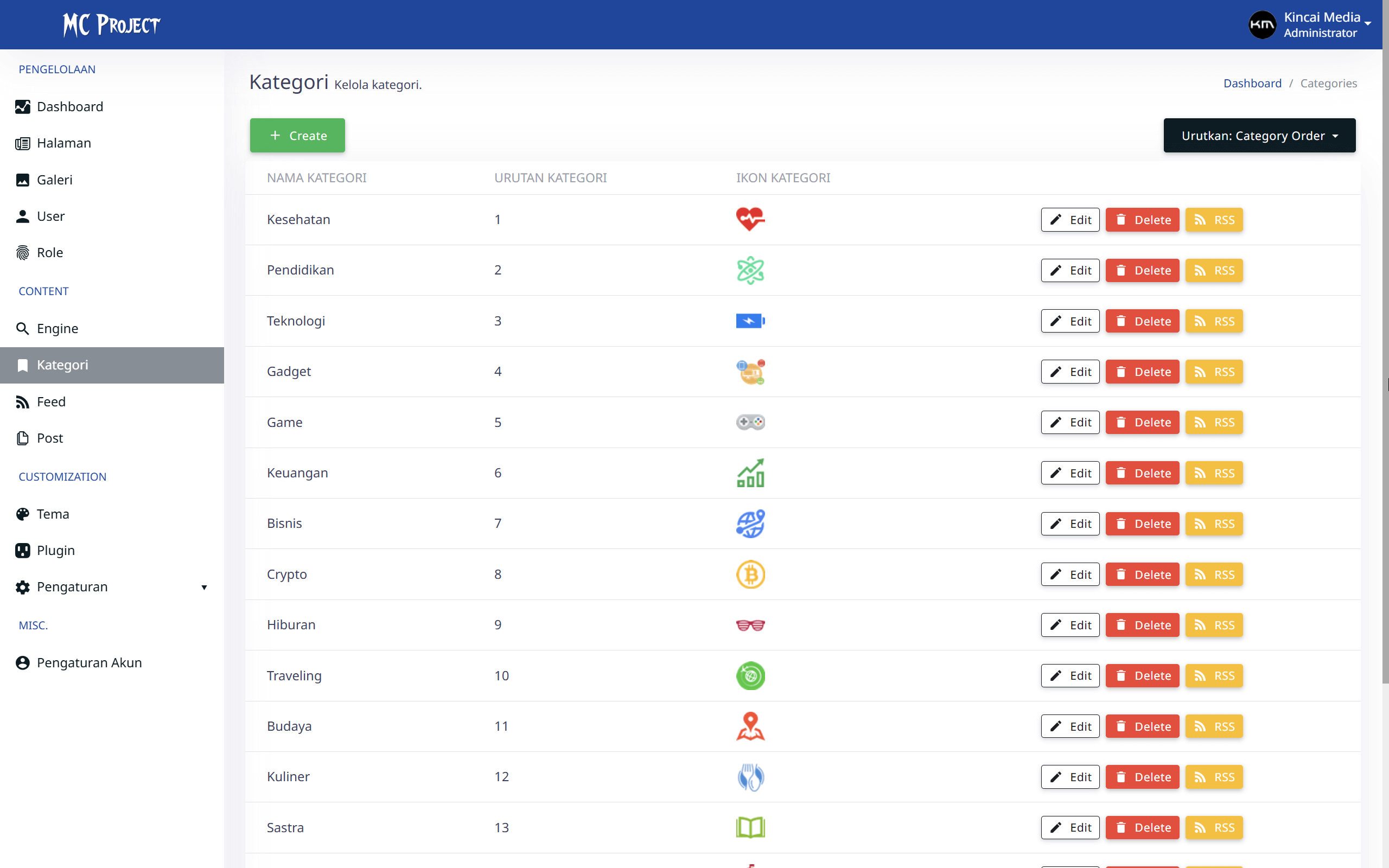Click the Kesehatan heart category icon
The image size is (1389, 868).
click(x=750, y=219)
